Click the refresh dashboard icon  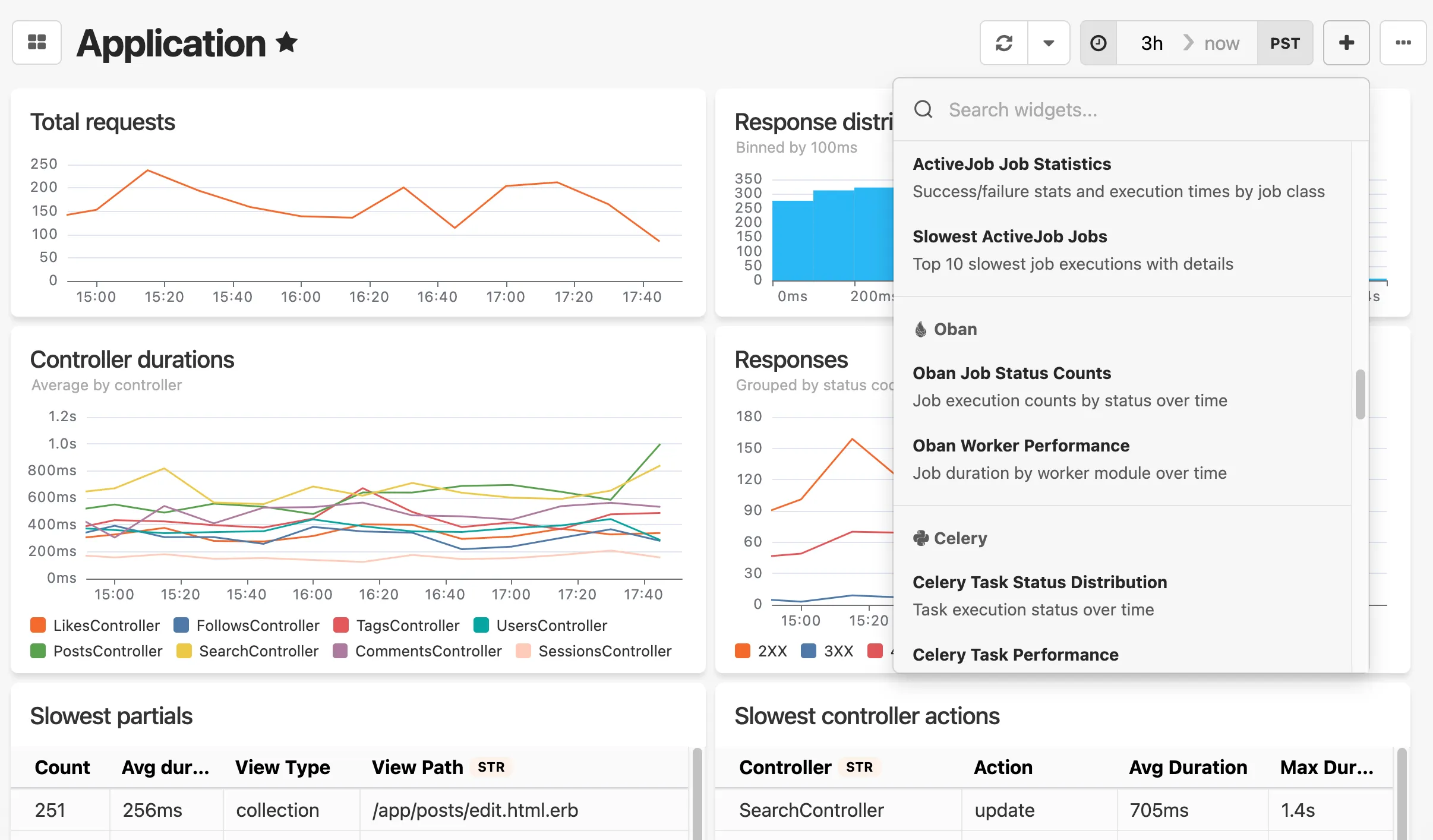(1004, 42)
